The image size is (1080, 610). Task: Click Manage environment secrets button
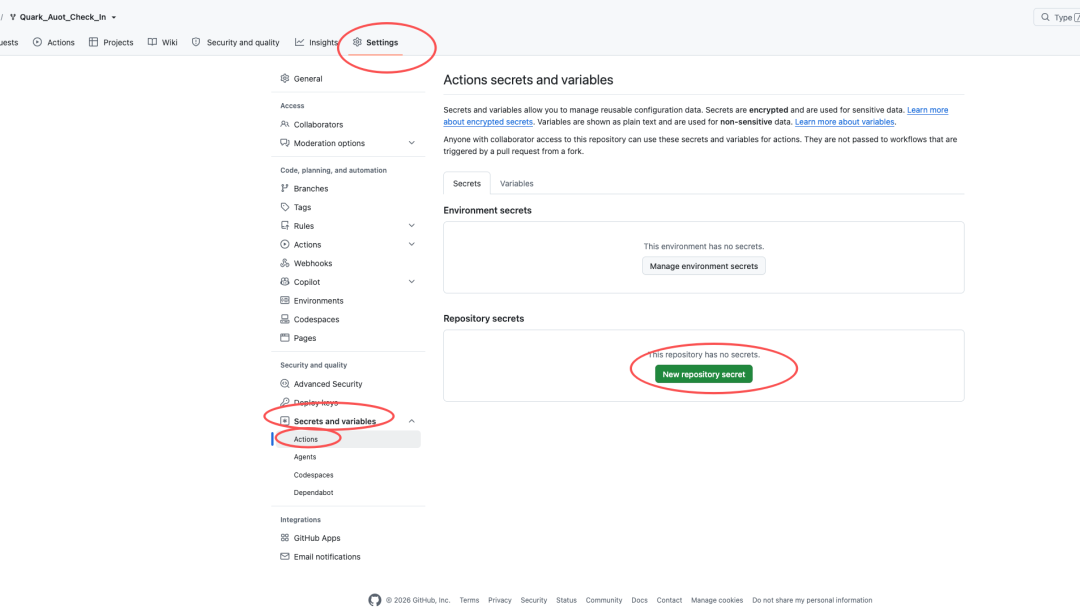pyautogui.click(x=703, y=266)
